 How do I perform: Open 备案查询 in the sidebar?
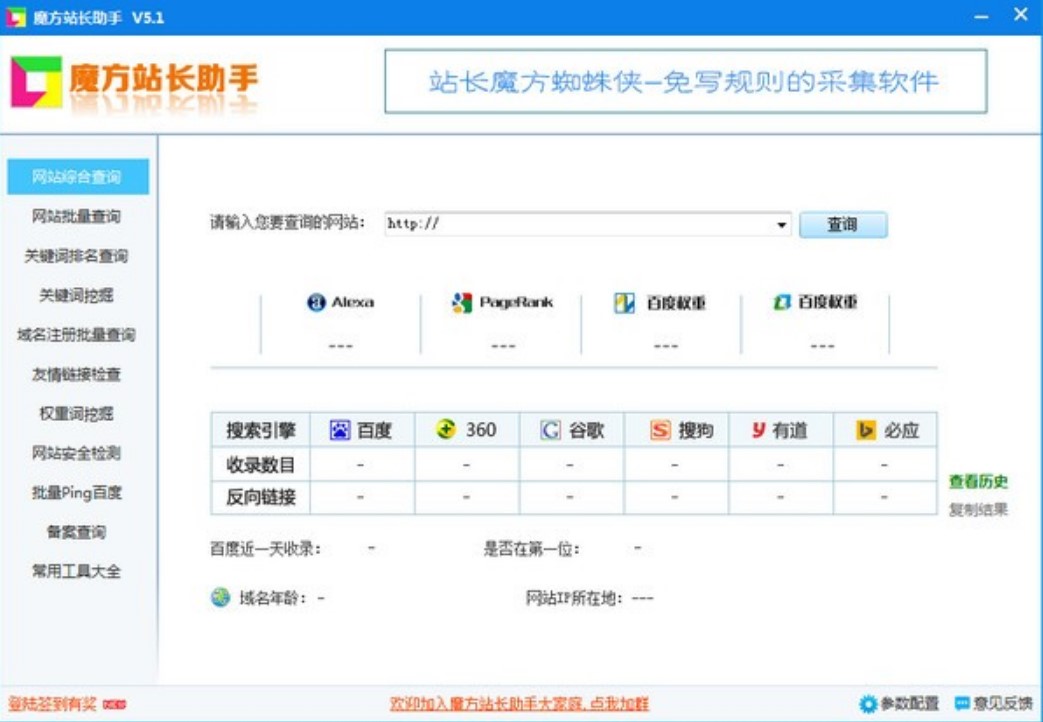[x=76, y=532]
